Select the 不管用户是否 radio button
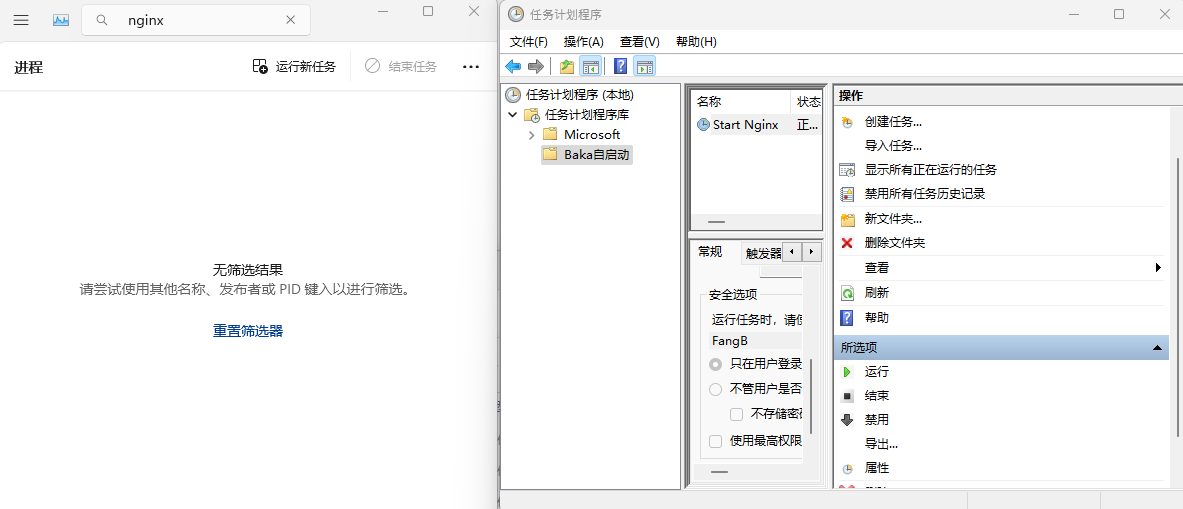This screenshot has width=1183, height=509. [x=715, y=389]
